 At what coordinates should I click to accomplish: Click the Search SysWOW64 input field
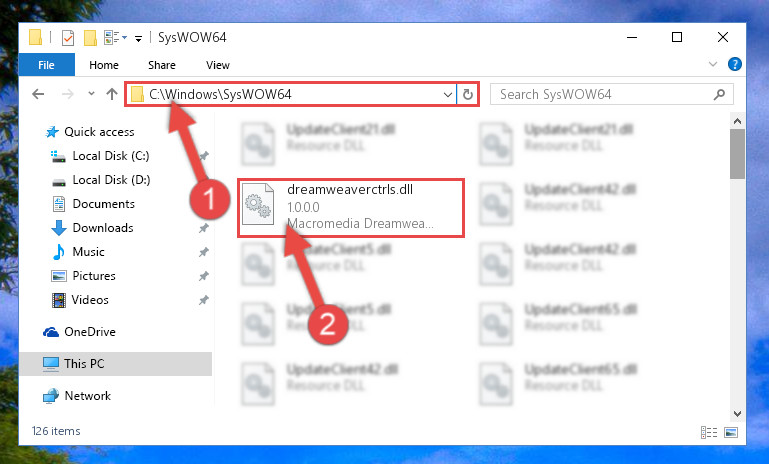602,94
